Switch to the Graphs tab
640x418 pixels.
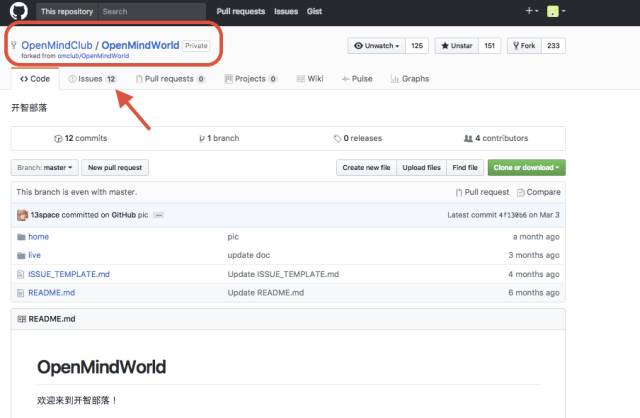(x=410, y=79)
